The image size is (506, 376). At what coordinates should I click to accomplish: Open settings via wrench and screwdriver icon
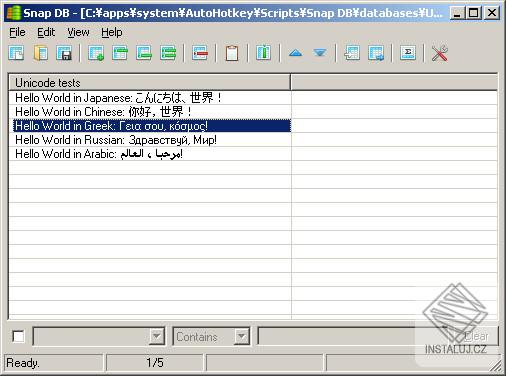[x=440, y=53]
